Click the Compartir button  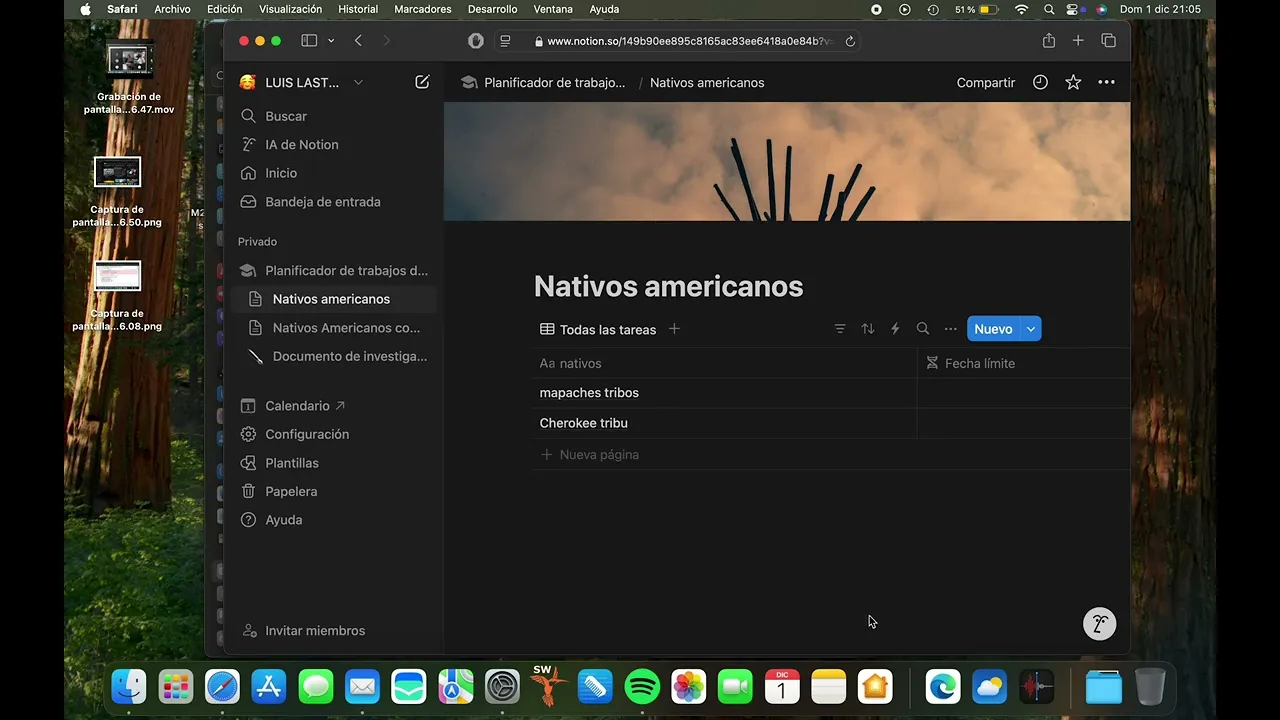pos(985,83)
